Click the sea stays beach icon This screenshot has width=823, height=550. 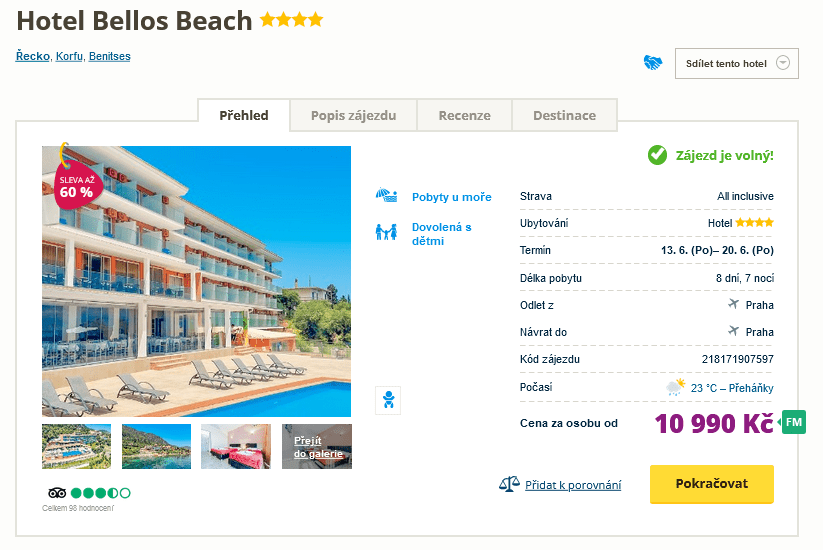(x=386, y=196)
